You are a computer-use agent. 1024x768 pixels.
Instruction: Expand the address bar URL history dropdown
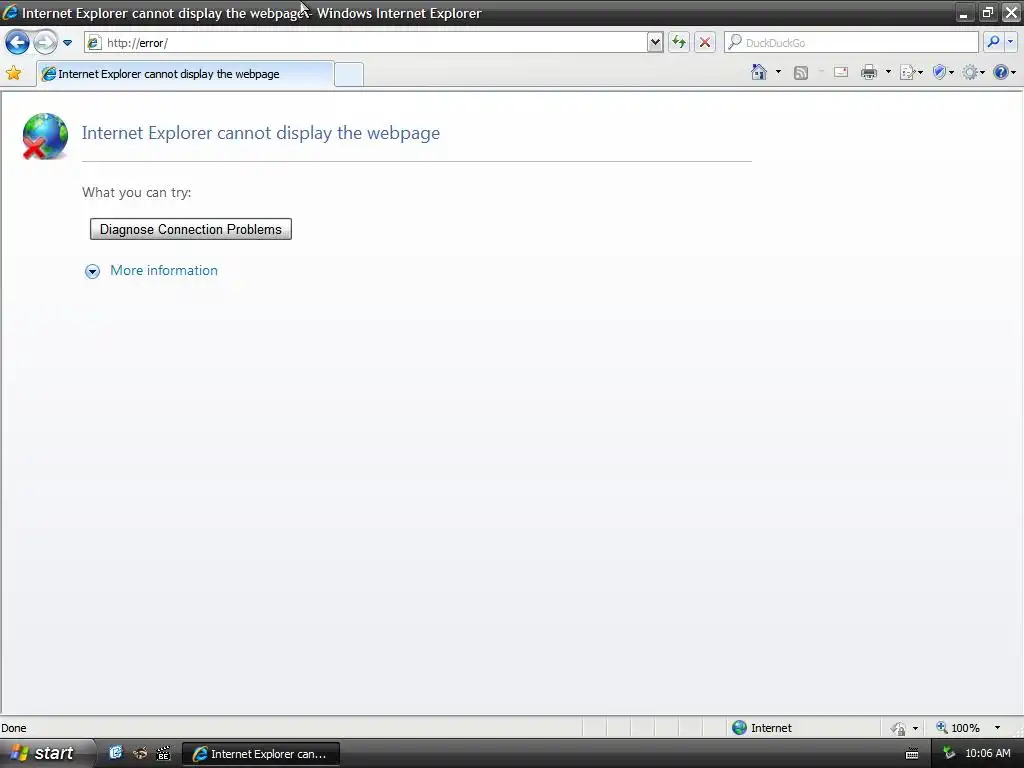[655, 43]
